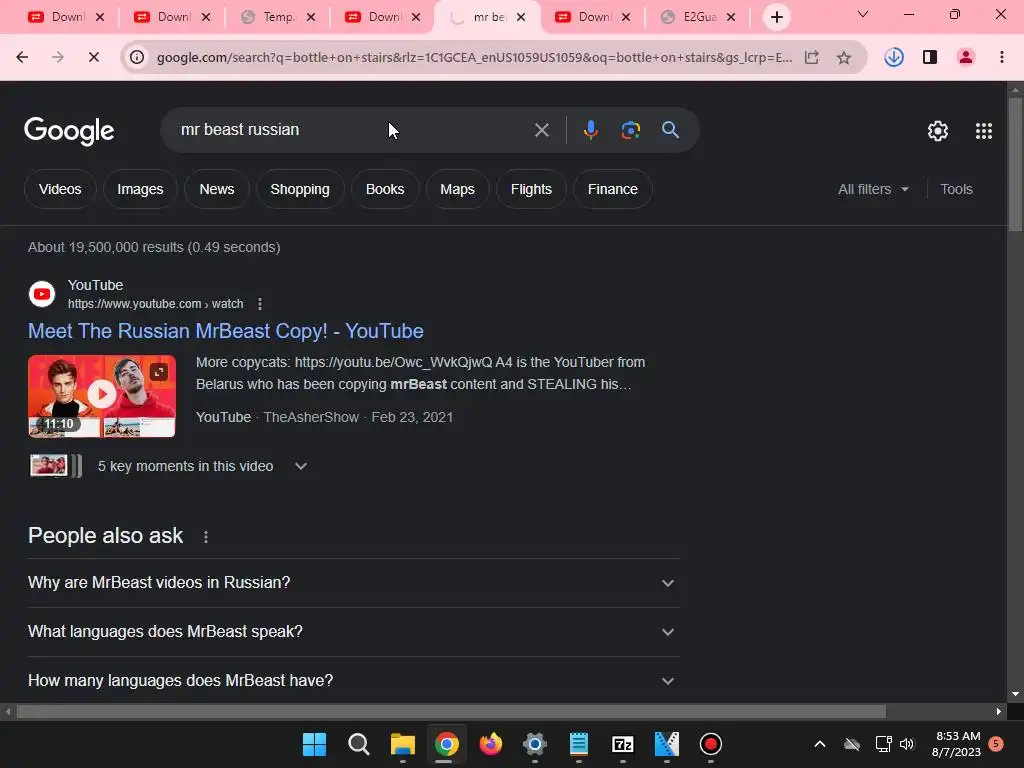Viewport: 1024px width, 768px height.
Task: Go to Google homepage via logo
Action: pyautogui.click(x=69, y=131)
